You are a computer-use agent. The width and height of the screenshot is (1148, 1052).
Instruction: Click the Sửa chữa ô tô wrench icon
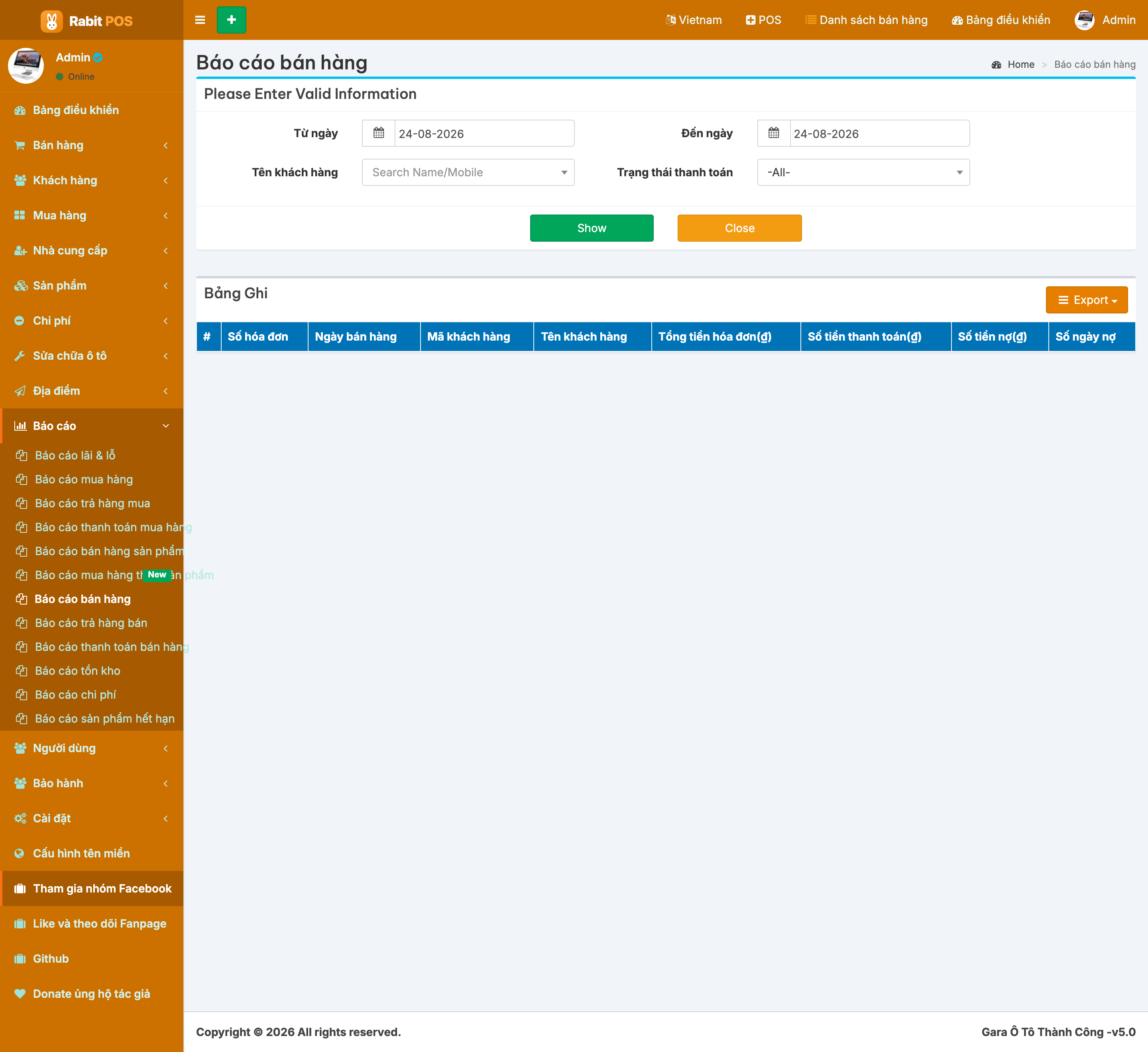(20, 356)
